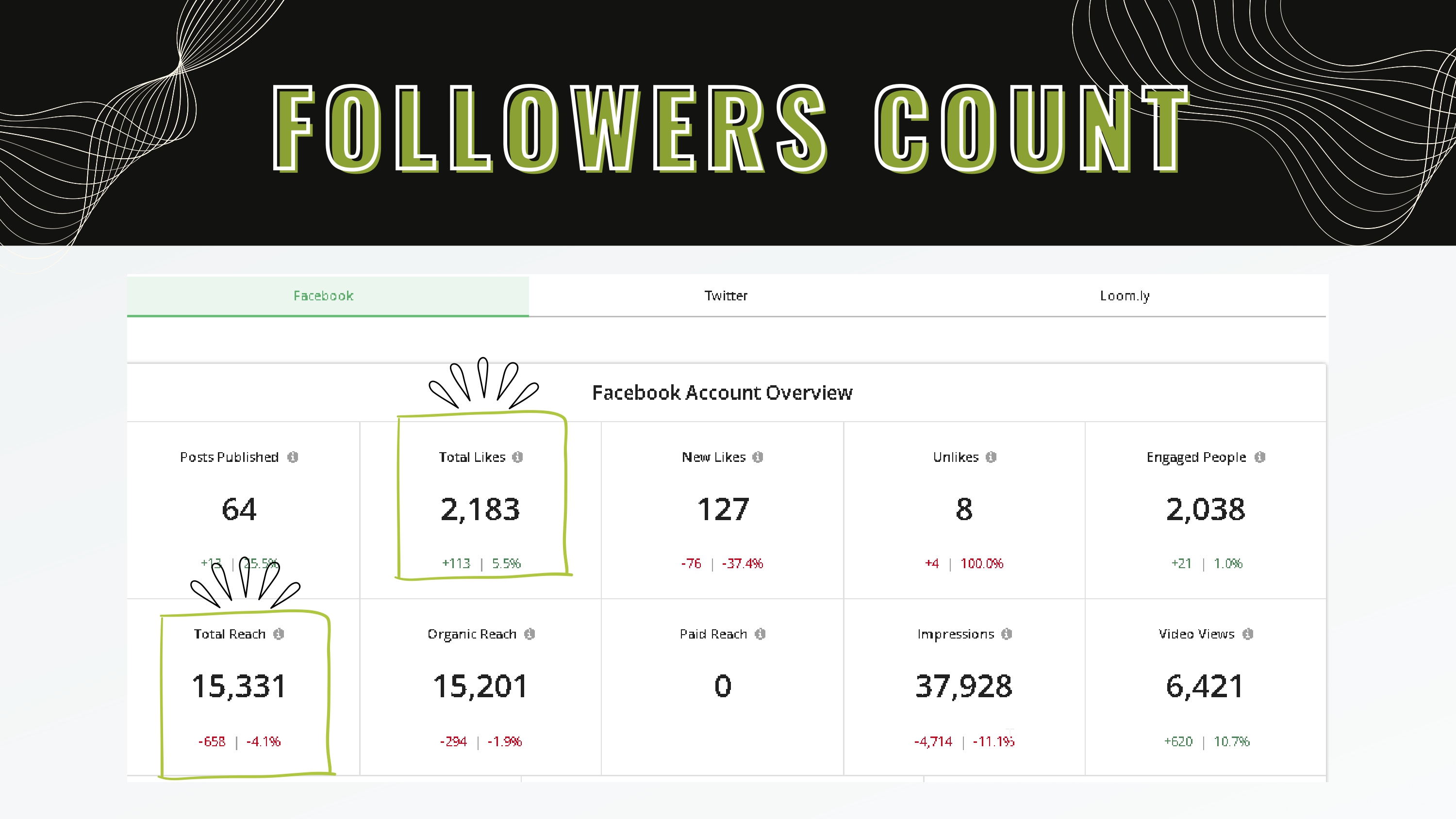Click the Paid Reach info icon
This screenshot has width=1456, height=819.
[x=760, y=634]
